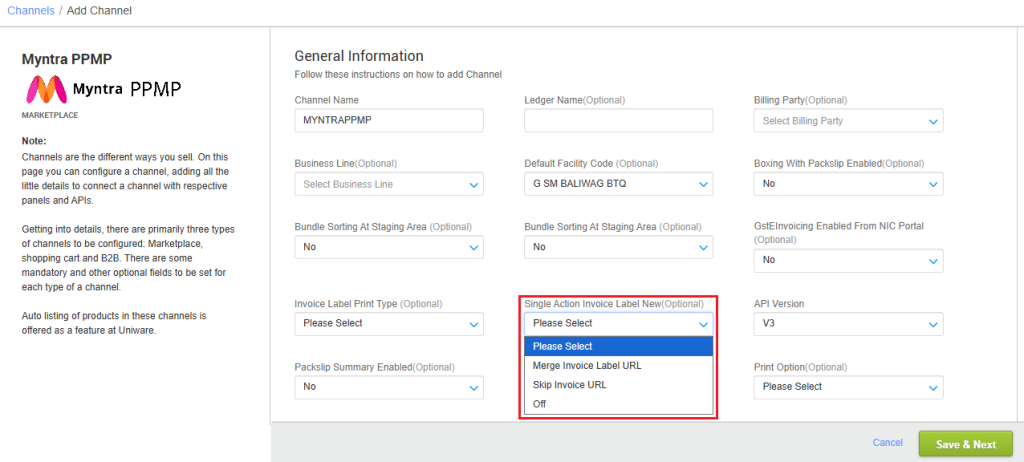Click the Ledger Name input field

(618, 120)
